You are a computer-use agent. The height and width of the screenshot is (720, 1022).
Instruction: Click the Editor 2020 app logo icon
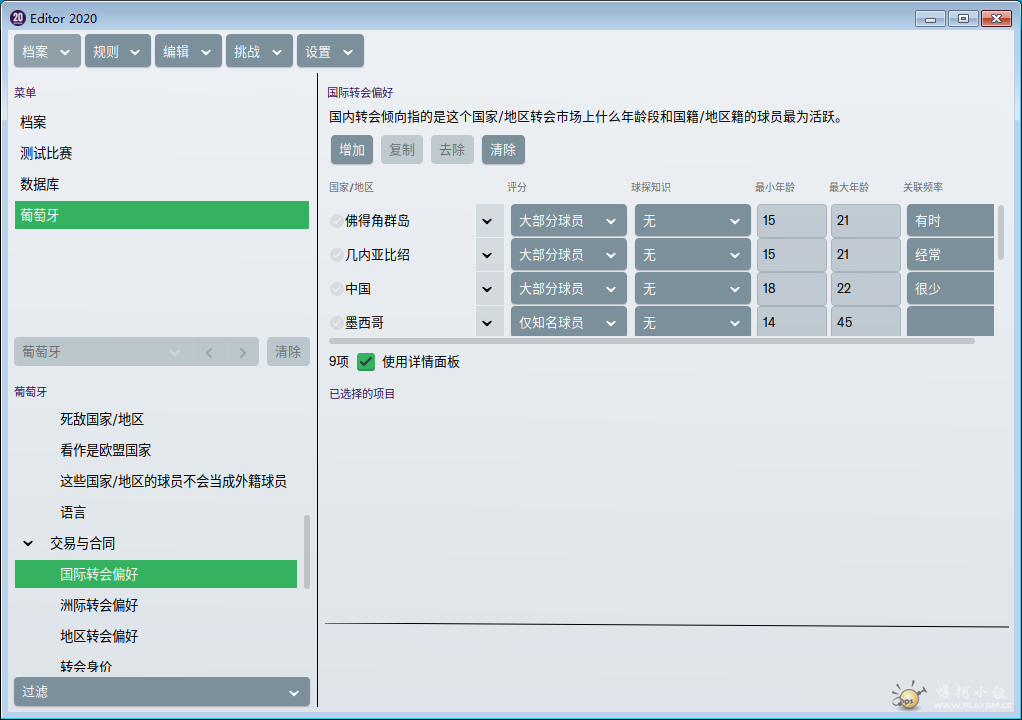[17, 18]
